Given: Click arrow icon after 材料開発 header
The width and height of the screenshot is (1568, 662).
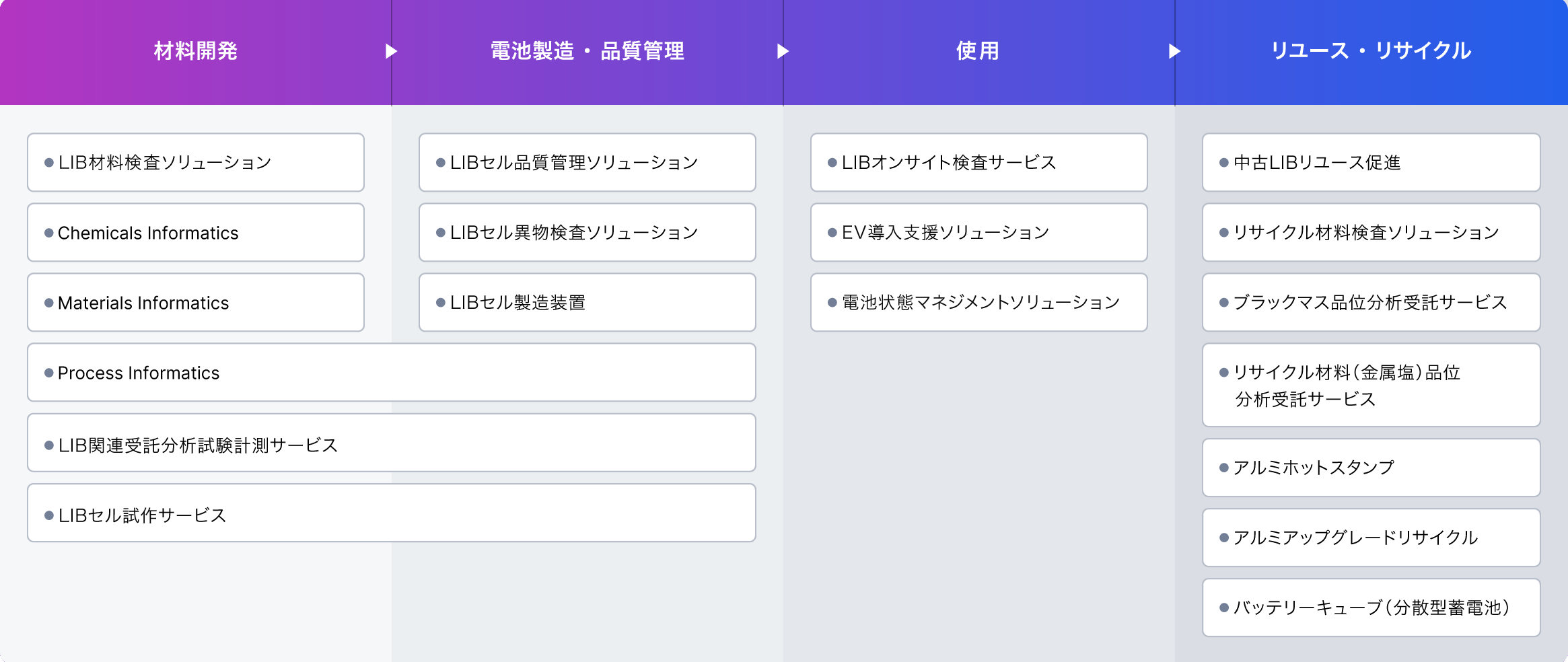Looking at the screenshot, I should tap(391, 51).
